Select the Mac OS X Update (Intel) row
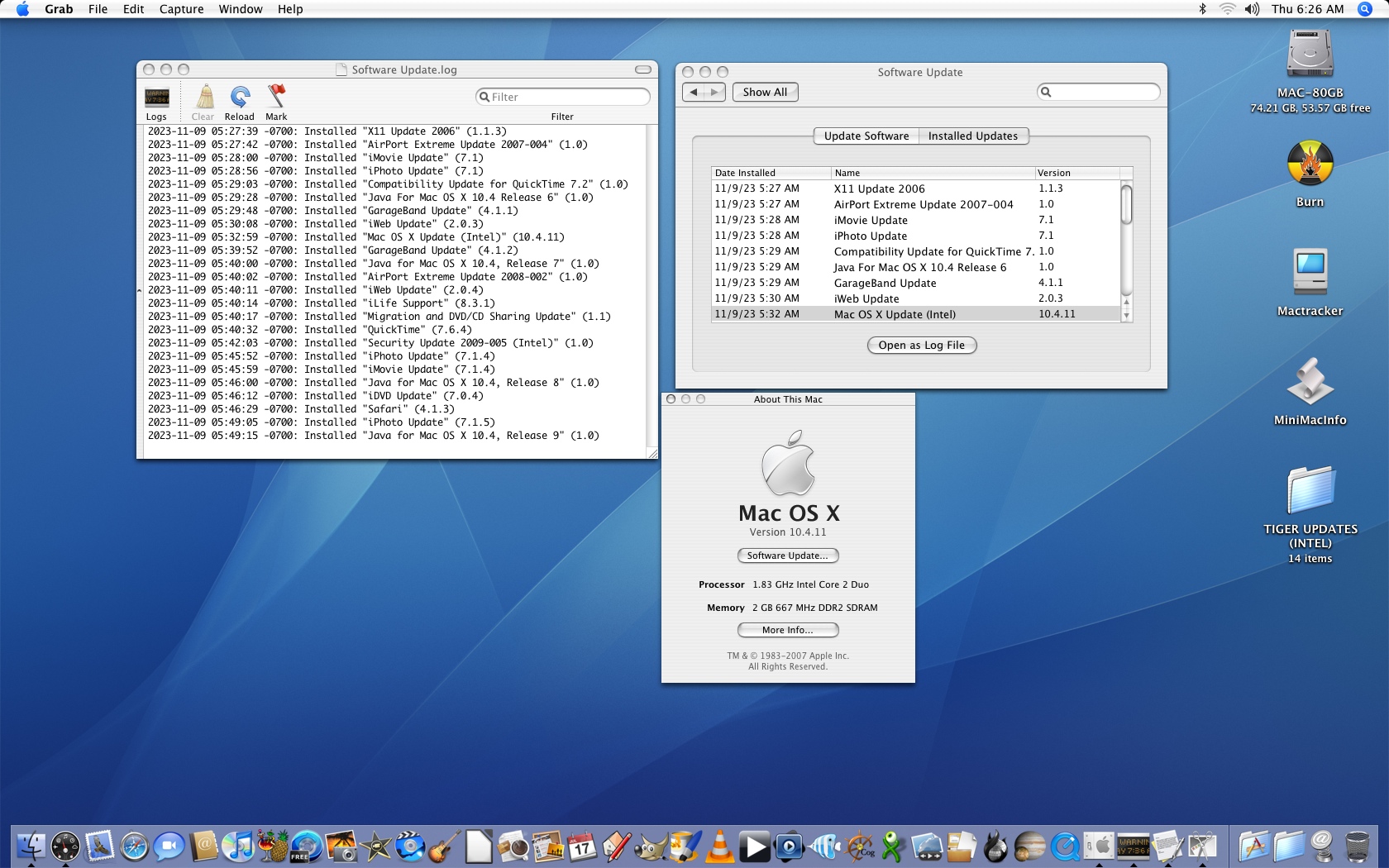Screen dimensions: 1389x868 click(x=916, y=314)
